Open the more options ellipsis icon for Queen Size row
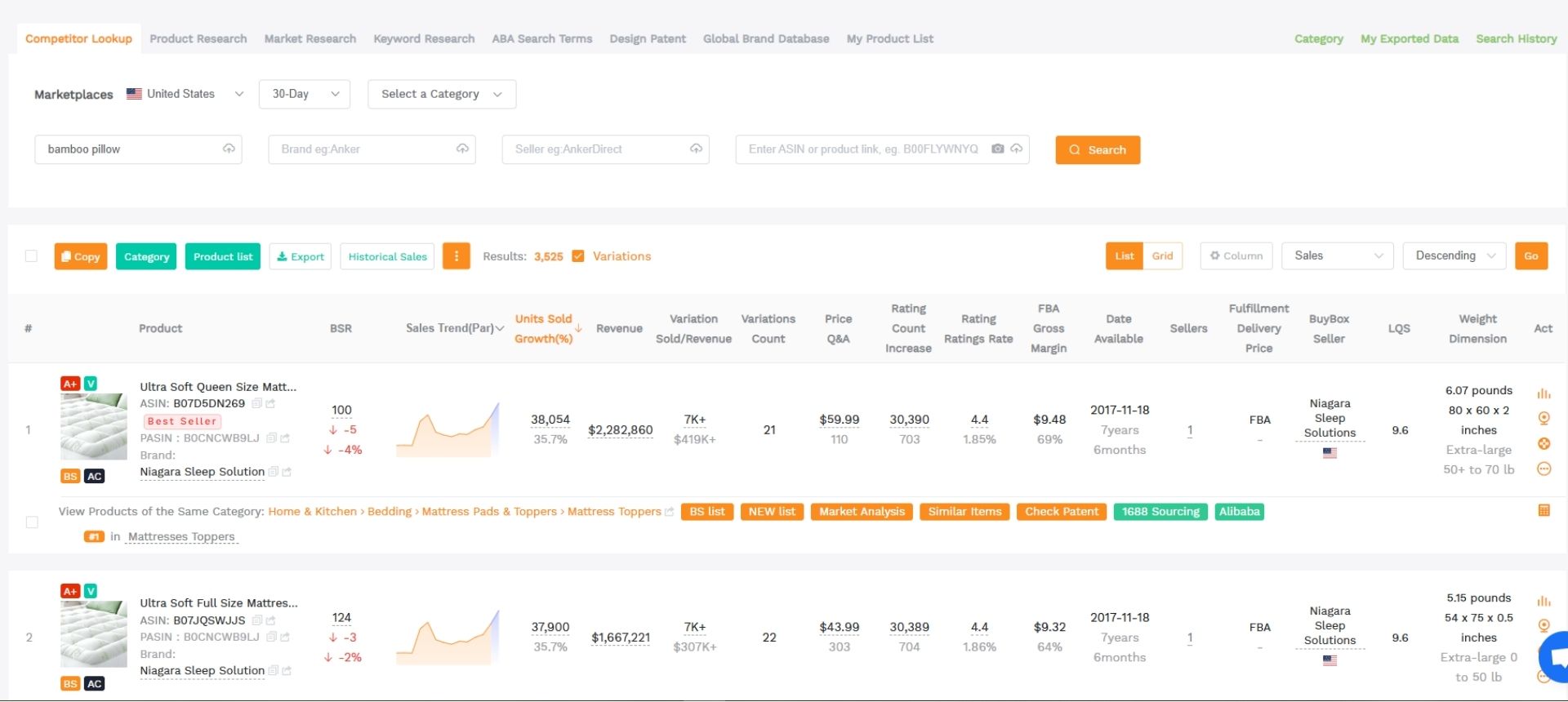 pyautogui.click(x=1543, y=469)
